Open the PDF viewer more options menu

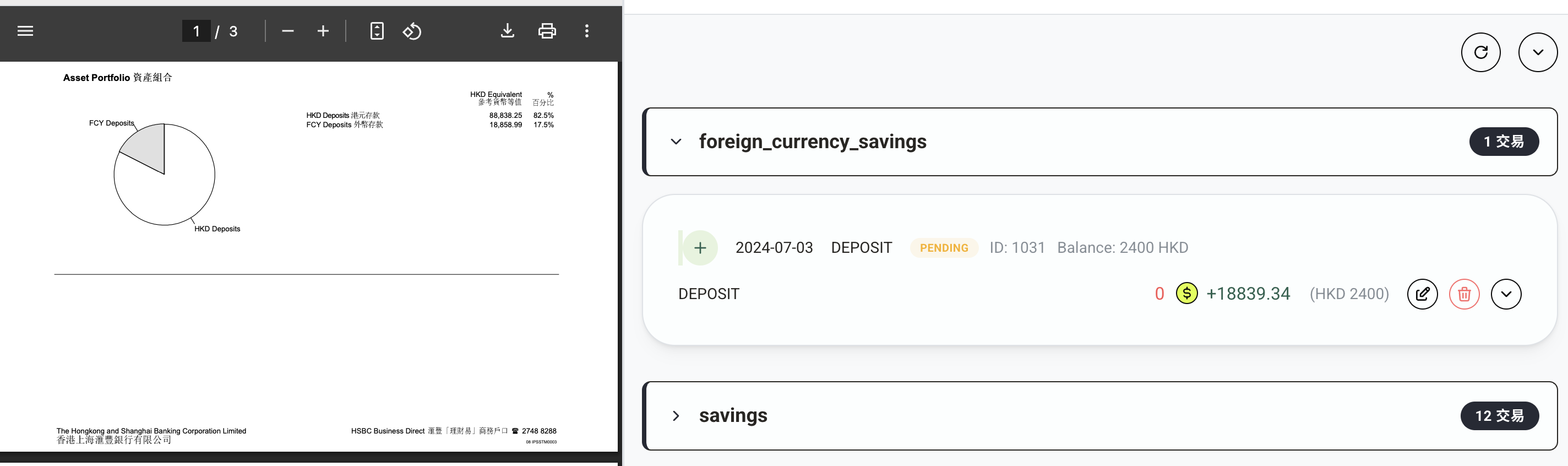point(586,30)
